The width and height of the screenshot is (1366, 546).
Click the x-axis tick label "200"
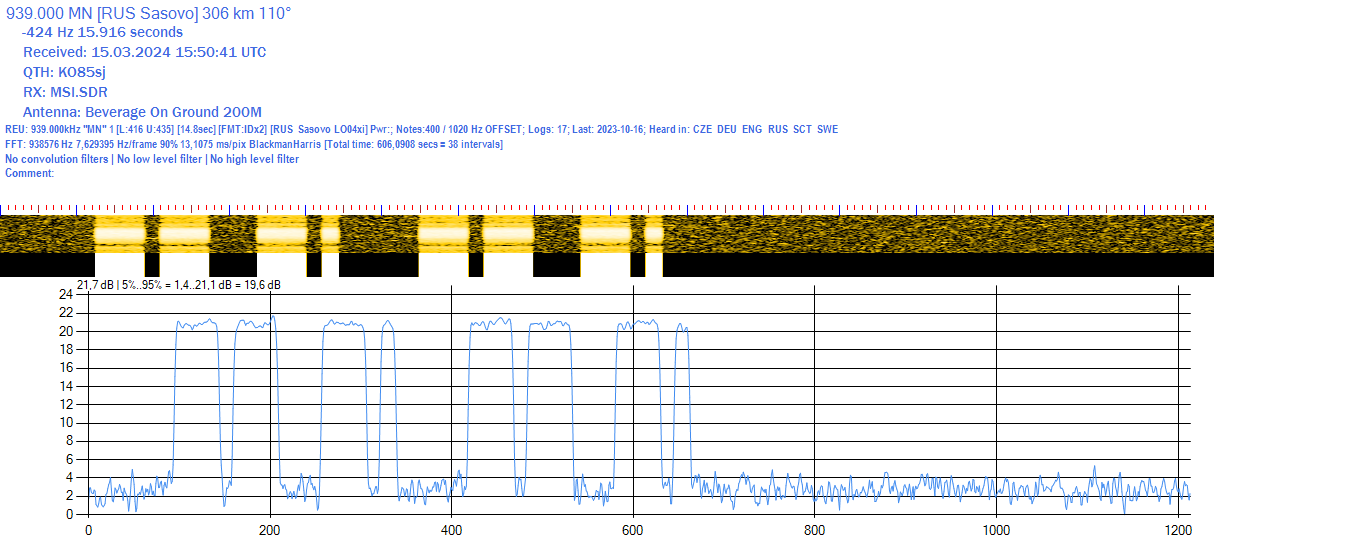270,531
